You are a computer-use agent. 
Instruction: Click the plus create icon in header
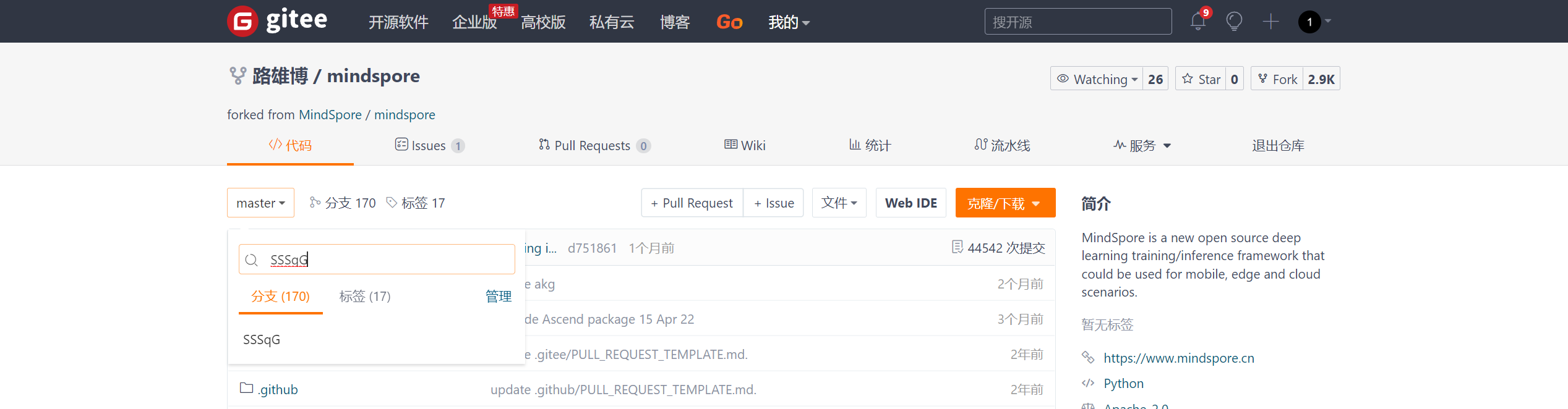click(1270, 22)
